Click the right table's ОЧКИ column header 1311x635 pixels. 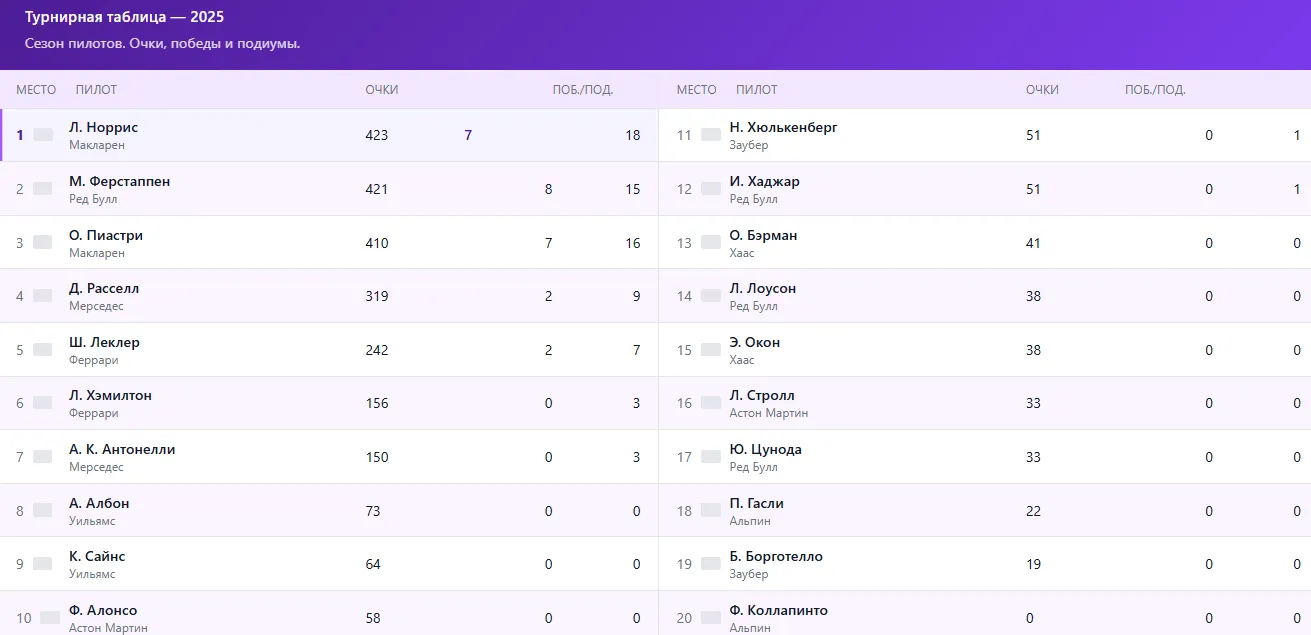coord(1042,90)
